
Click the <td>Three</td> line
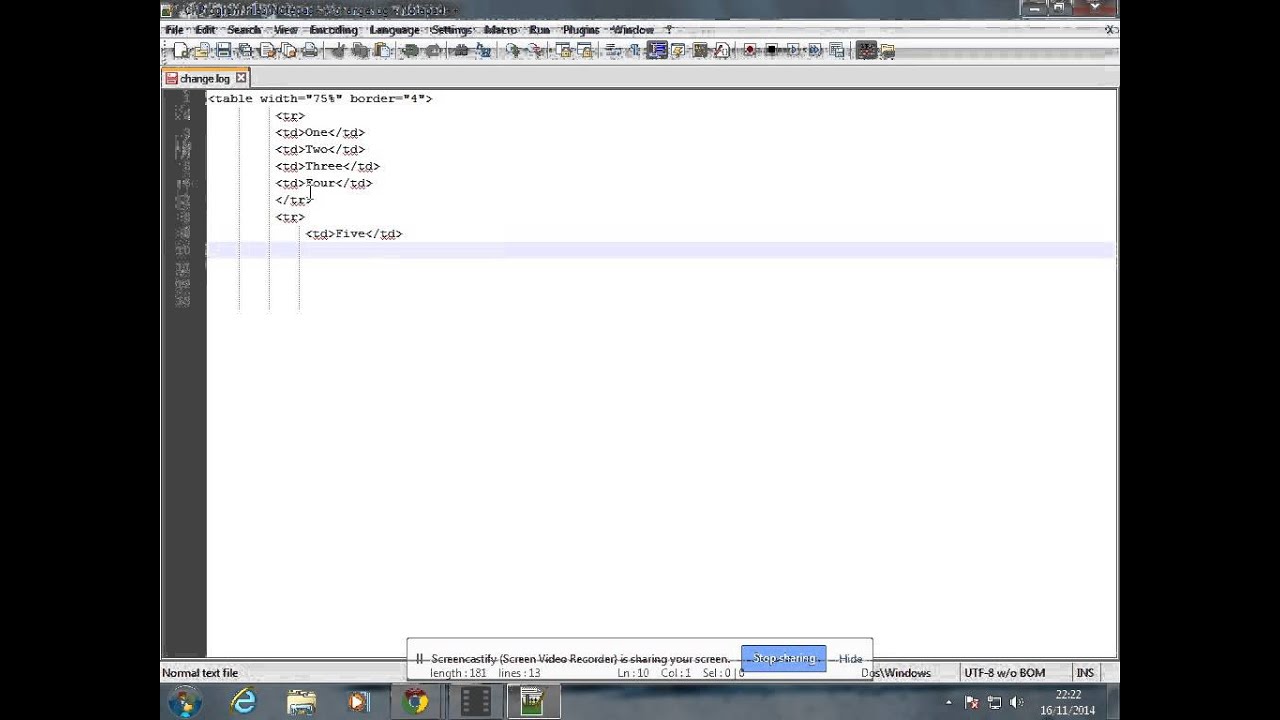[328, 166]
